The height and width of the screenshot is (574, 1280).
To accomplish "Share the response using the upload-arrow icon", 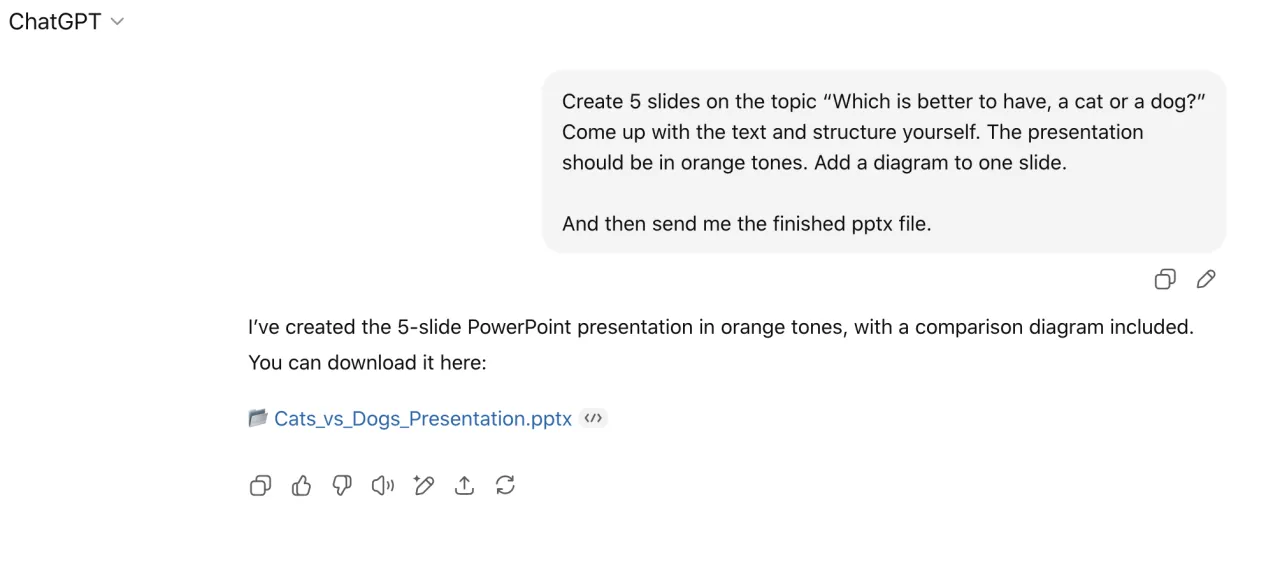I will pos(464,486).
